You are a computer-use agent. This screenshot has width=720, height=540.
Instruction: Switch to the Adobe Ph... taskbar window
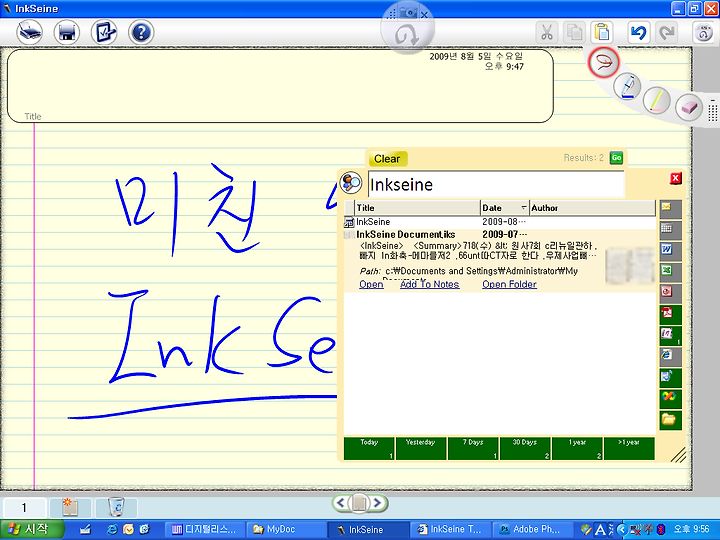(x=531, y=529)
